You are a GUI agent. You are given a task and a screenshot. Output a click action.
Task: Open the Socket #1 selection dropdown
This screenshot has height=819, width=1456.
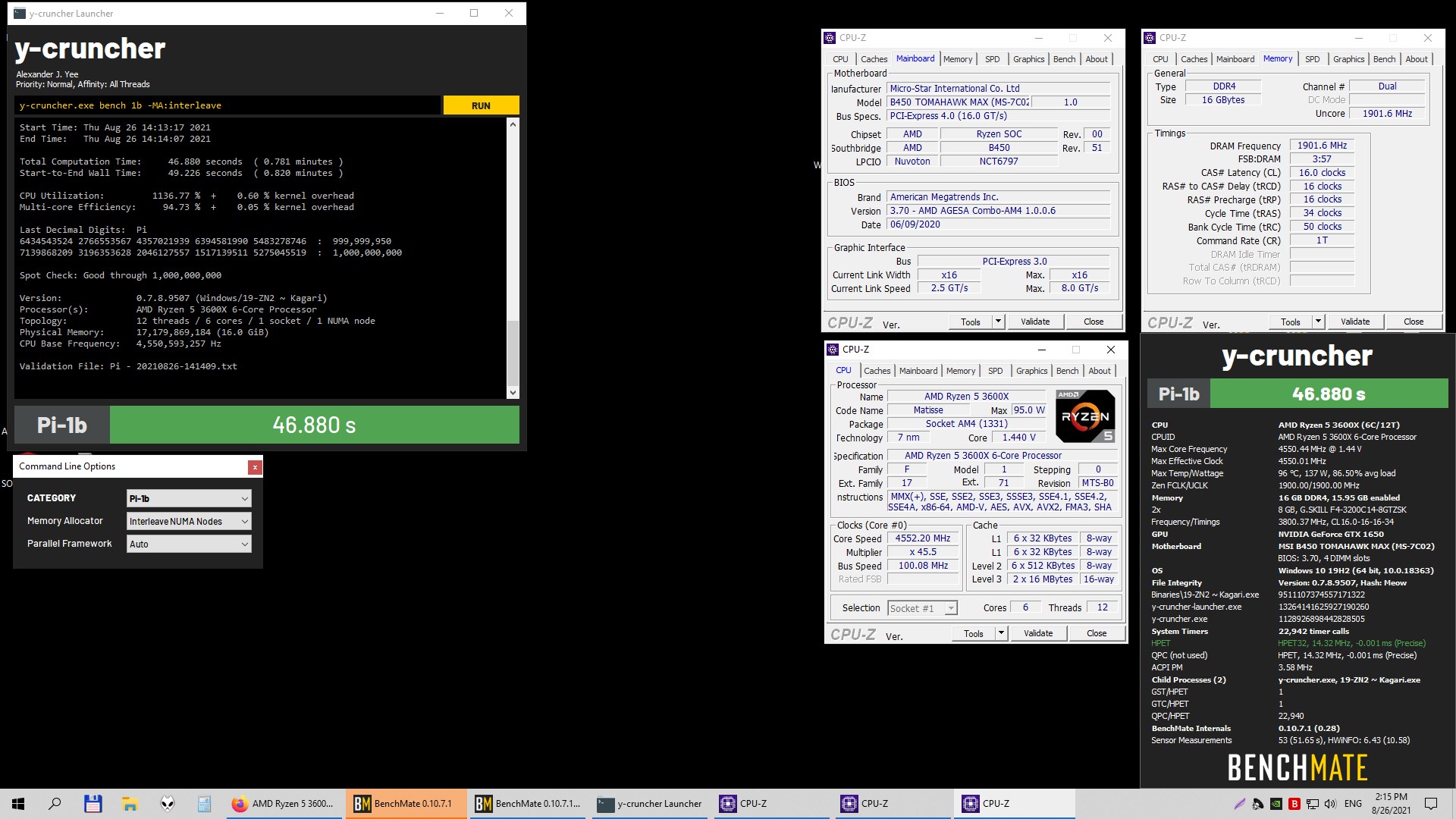pos(923,608)
